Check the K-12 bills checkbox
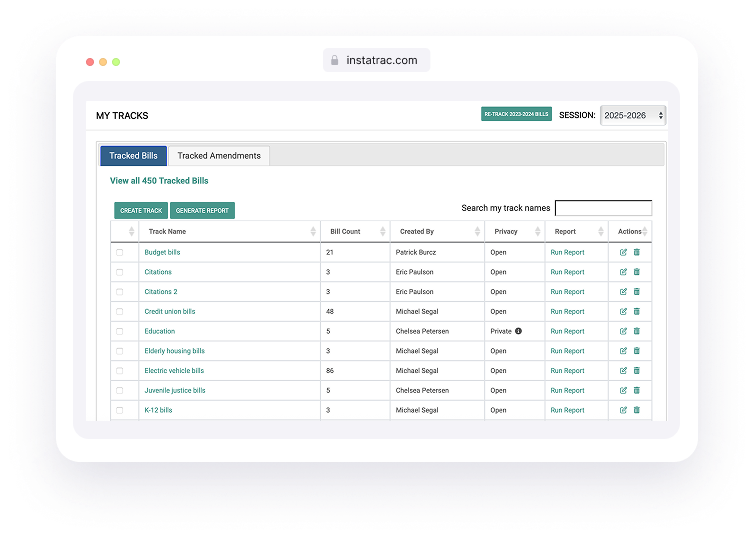 (x=120, y=410)
